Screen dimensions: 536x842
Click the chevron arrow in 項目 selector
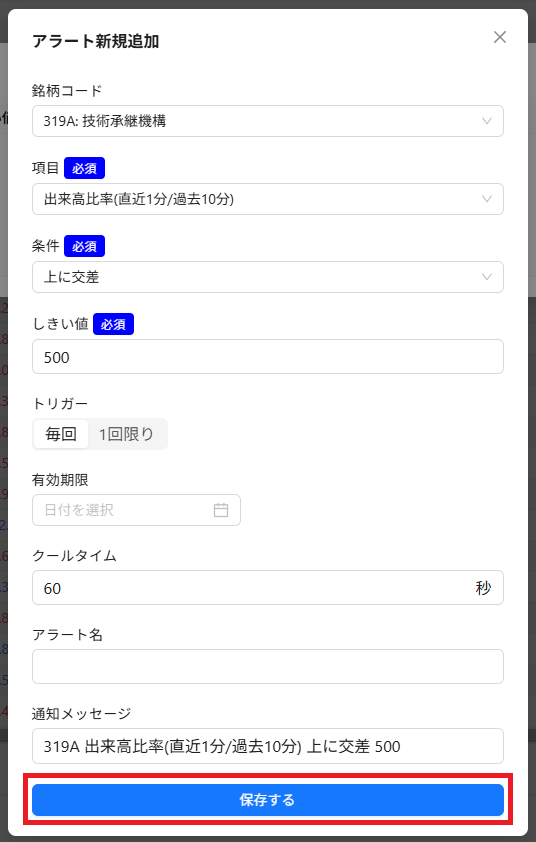pyautogui.click(x=487, y=199)
